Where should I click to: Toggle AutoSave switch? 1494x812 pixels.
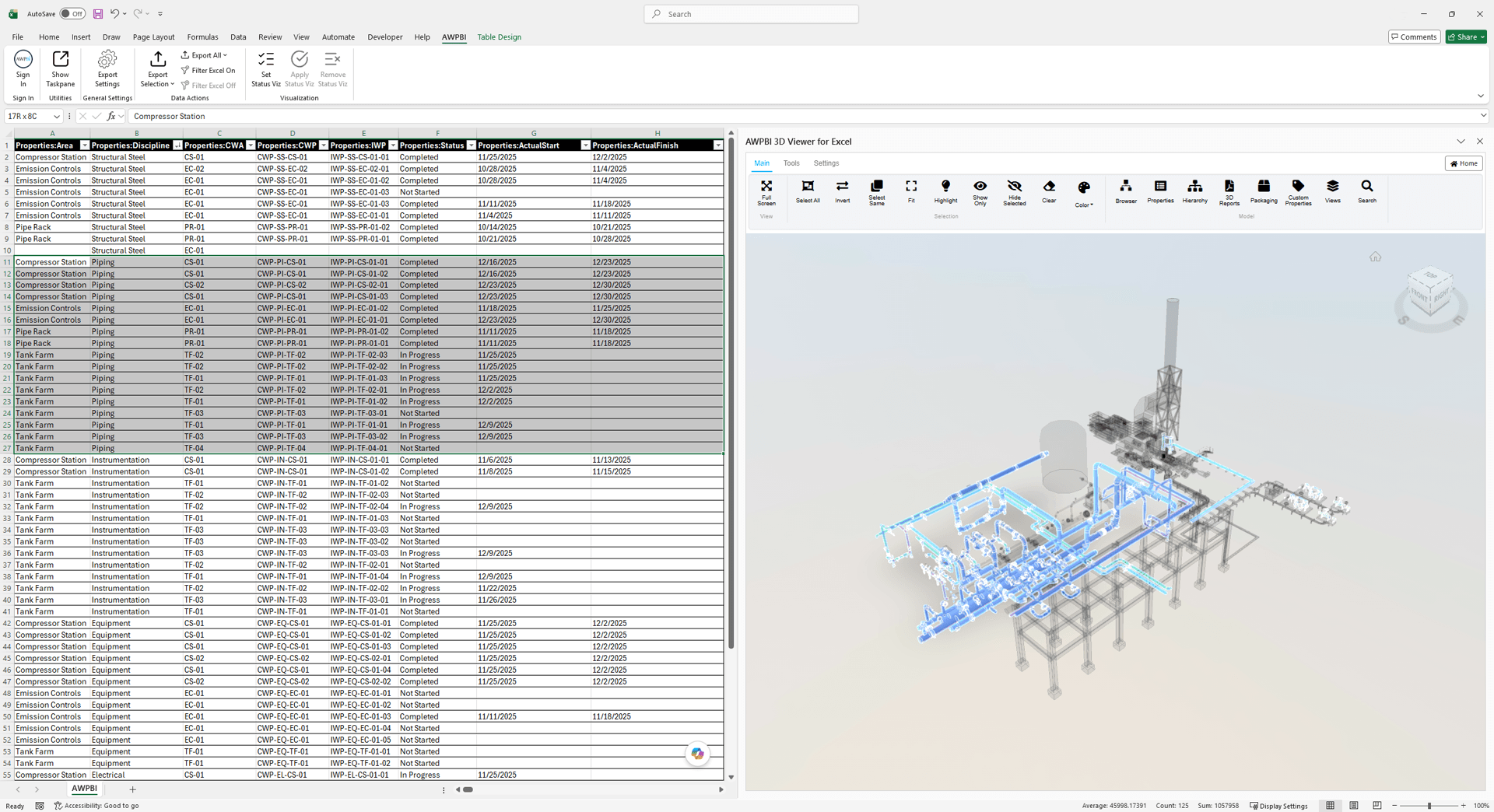click(72, 14)
